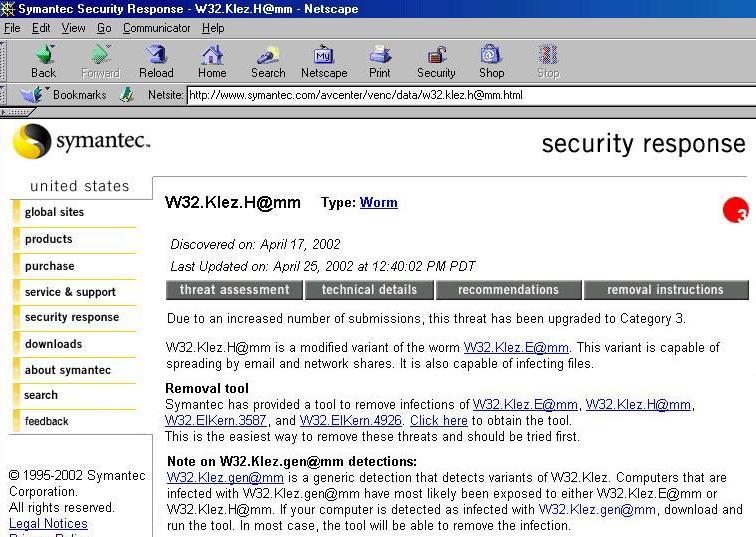Click the page location proxy icon beside Netsite
Screen dimensions: 756x537
(x=126, y=94)
